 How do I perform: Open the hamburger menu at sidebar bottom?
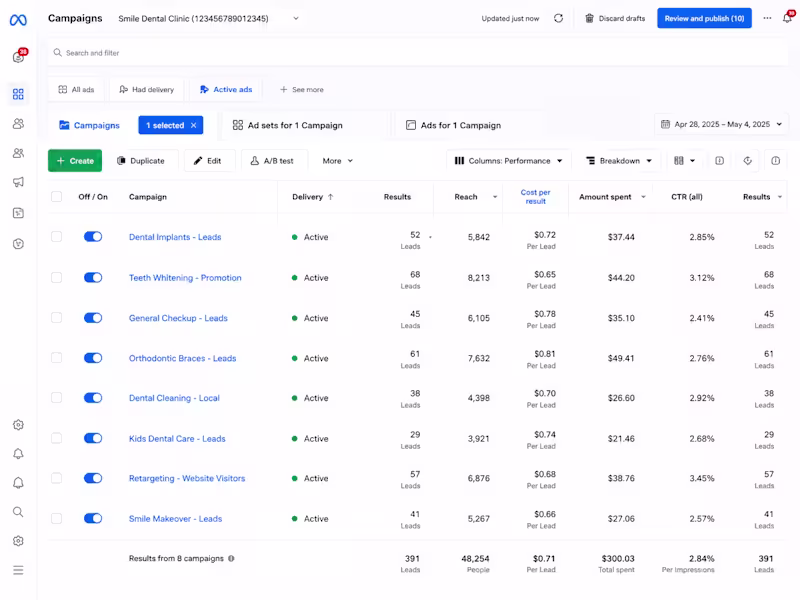coord(18,570)
